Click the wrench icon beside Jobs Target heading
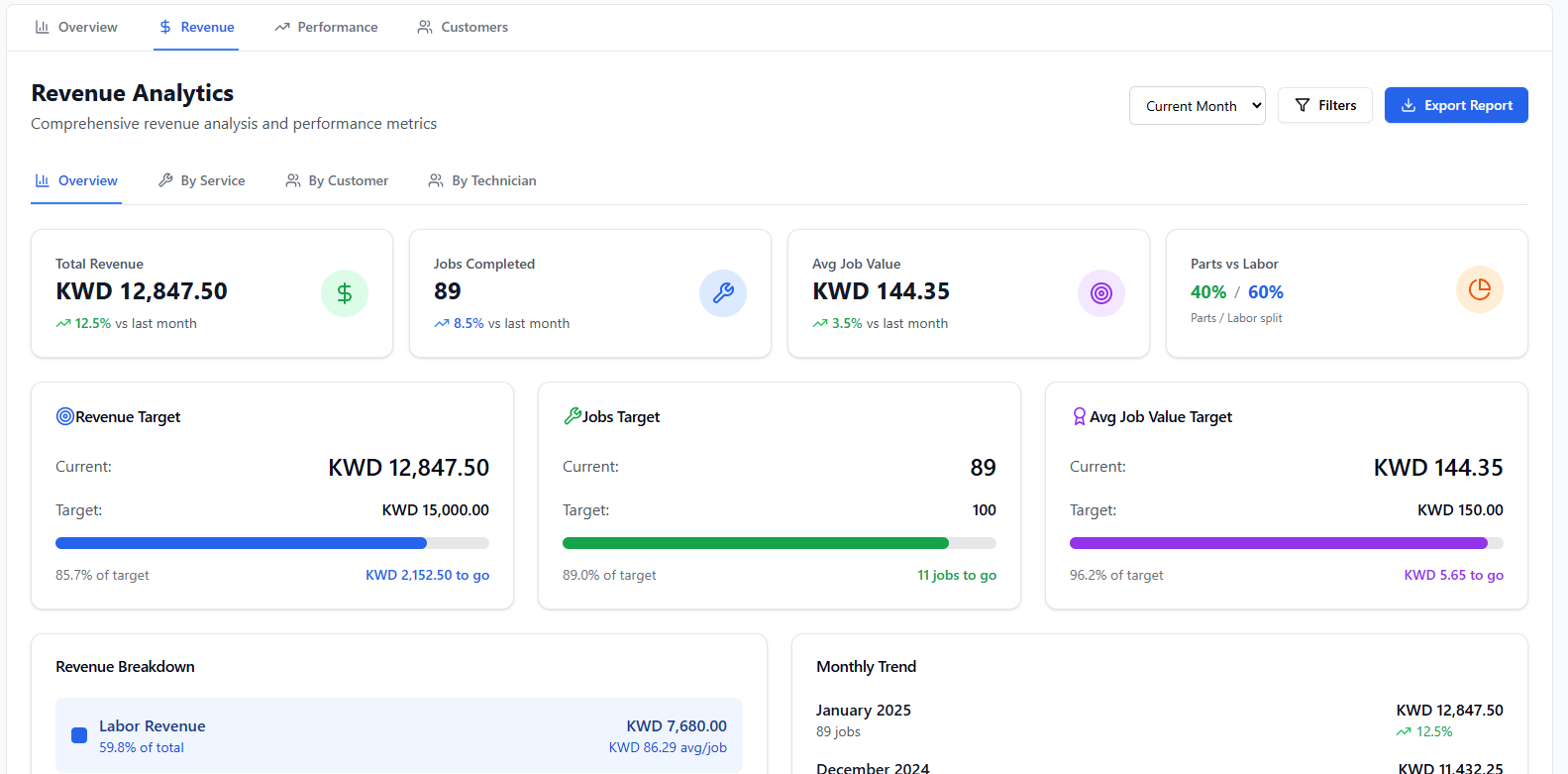 (573, 417)
